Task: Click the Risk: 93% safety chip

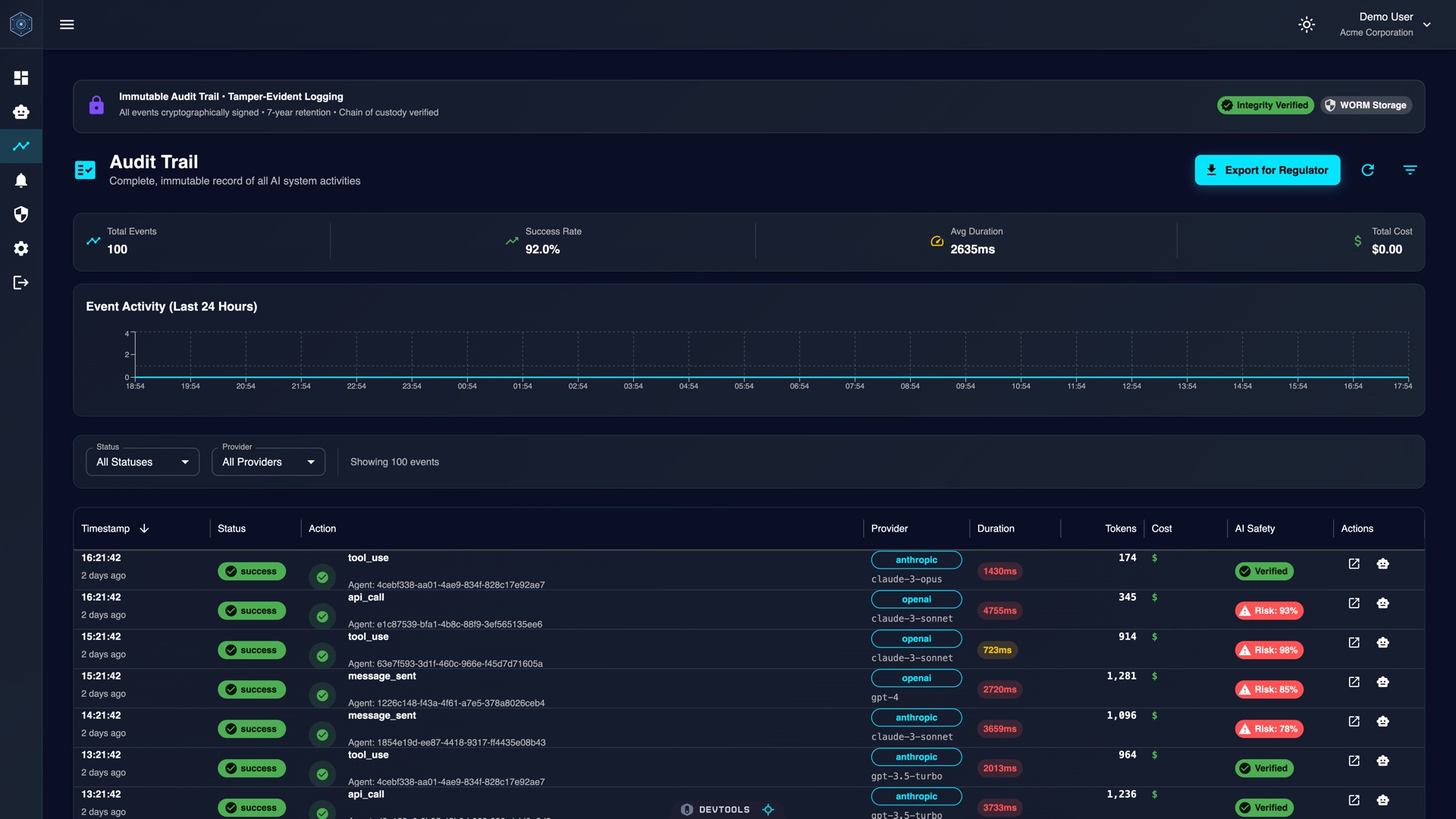Action: click(1269, 610)
